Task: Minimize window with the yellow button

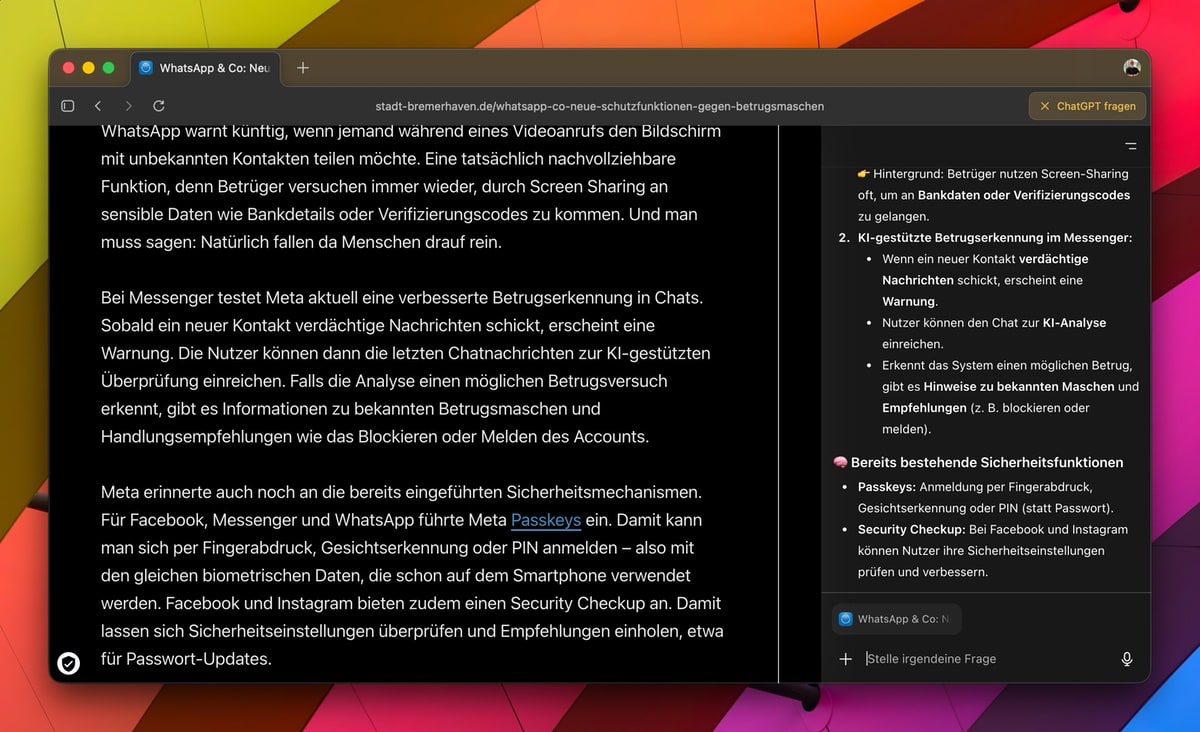Action: 89,68
